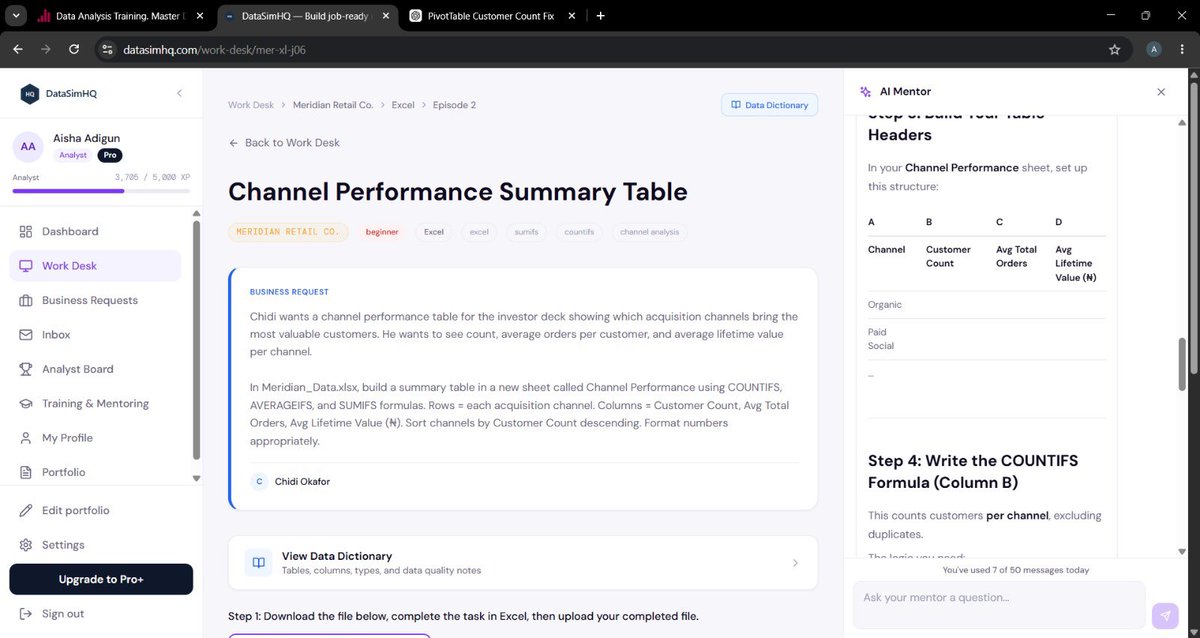The width and height of the screenshot is (1200, 638).
Task: Click Back to Work Desk link
Action: point(284,143)
